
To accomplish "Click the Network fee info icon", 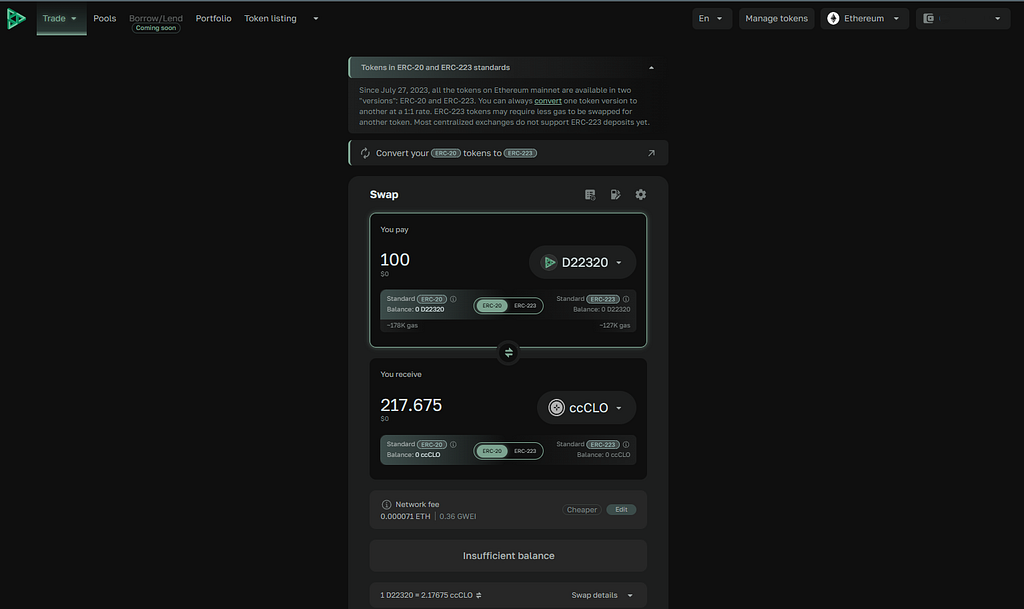I will (386, 505).
